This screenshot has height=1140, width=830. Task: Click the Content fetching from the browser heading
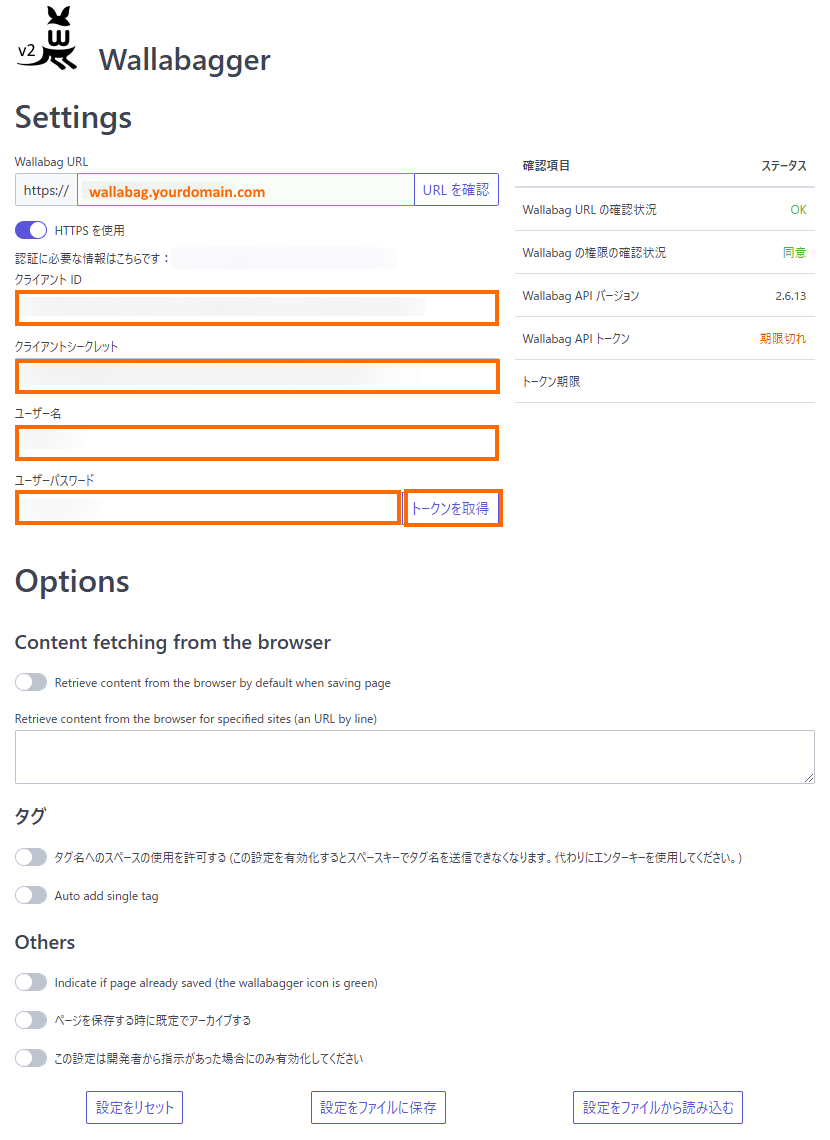tap(173, 643)
